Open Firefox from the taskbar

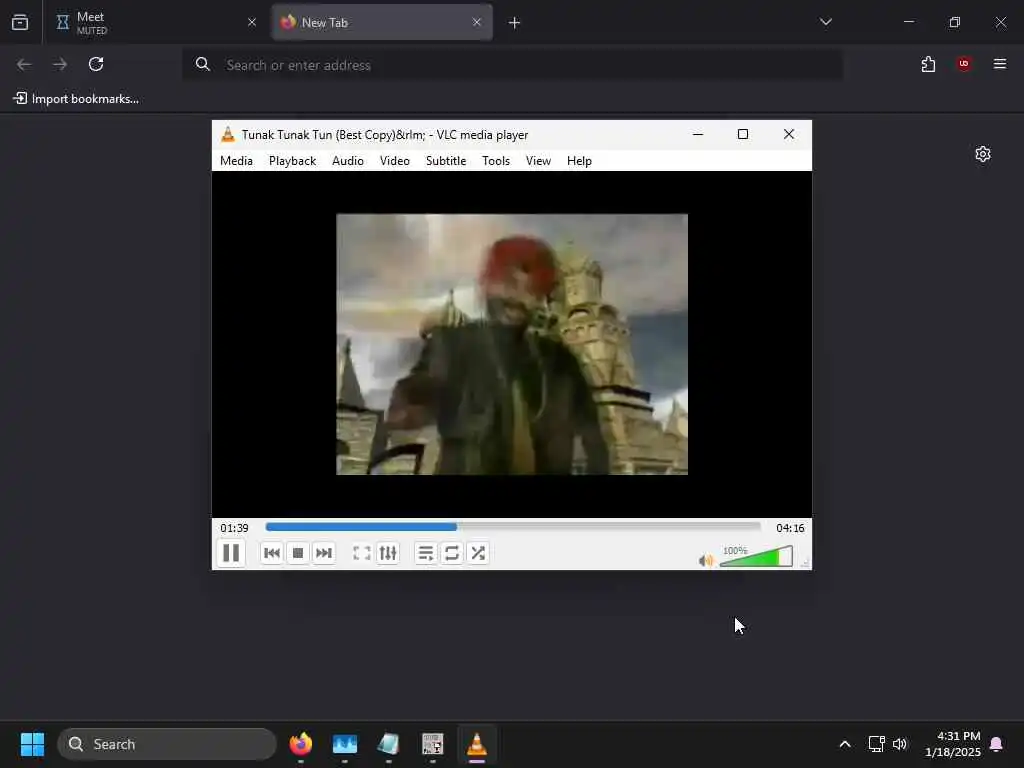coord(301,744)
